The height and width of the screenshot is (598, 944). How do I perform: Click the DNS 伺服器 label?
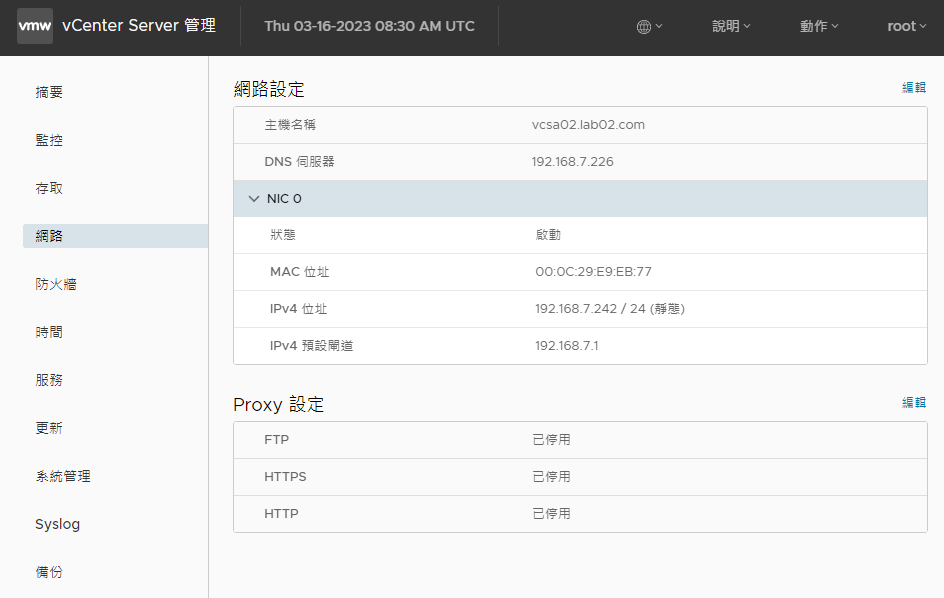(x=300, y=161)
